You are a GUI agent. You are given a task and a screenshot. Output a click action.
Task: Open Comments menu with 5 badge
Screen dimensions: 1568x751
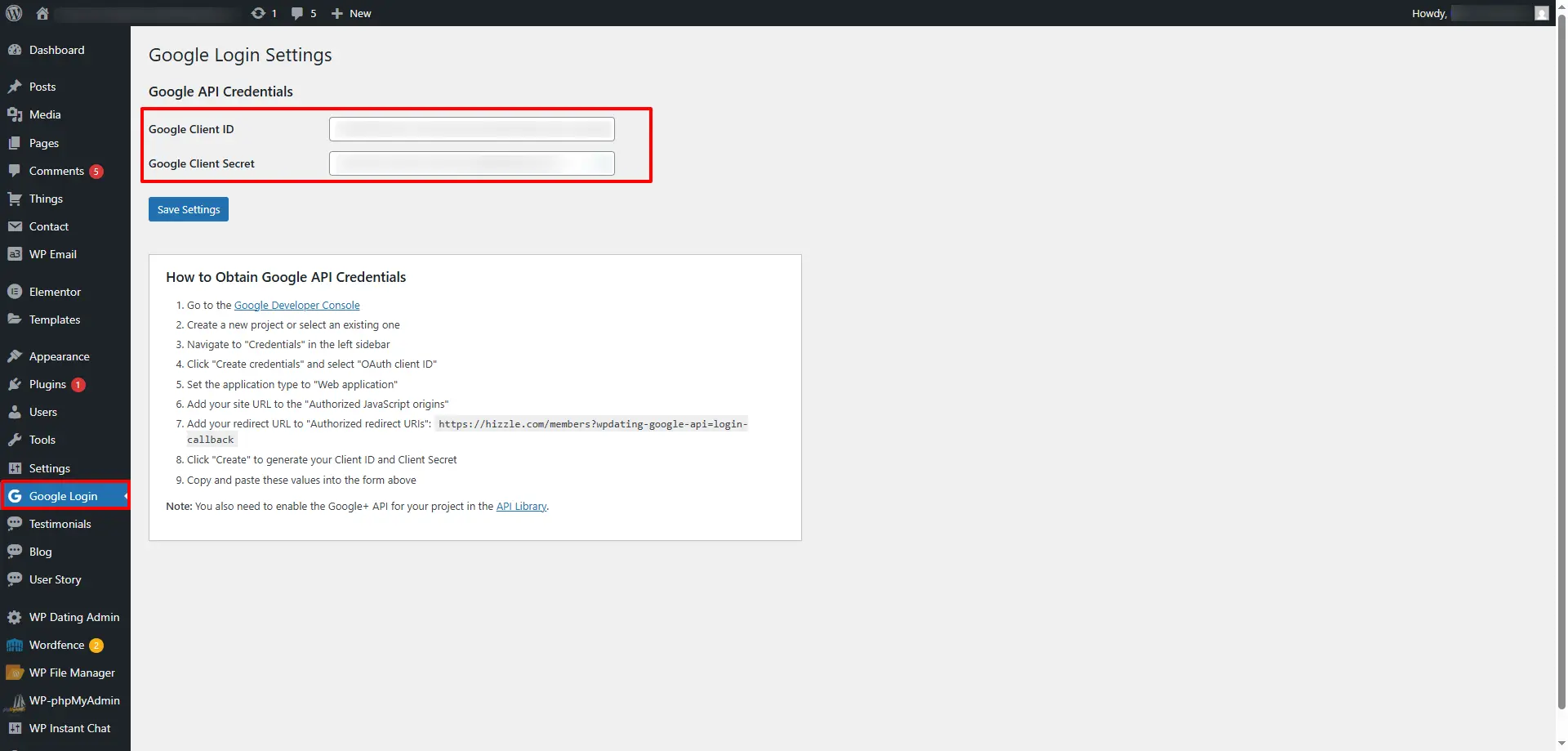[x=65, y=171]
